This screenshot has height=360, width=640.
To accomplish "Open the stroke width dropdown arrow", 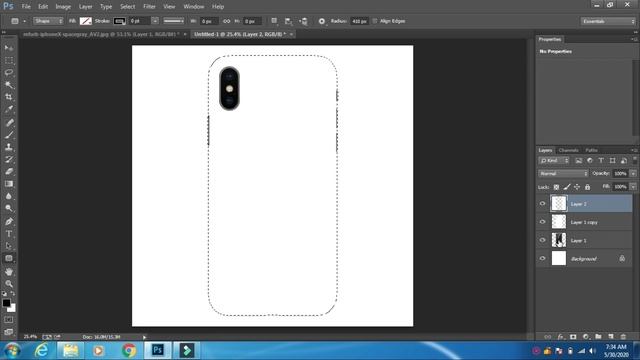I will [x=155, y=21].
